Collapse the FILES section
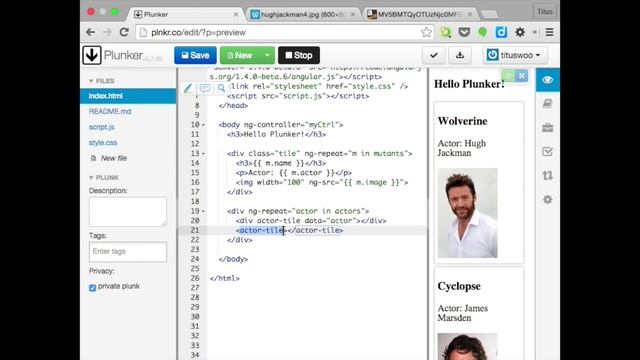The width and height of the screenshot is (640, 360). (x=102, y=81)
